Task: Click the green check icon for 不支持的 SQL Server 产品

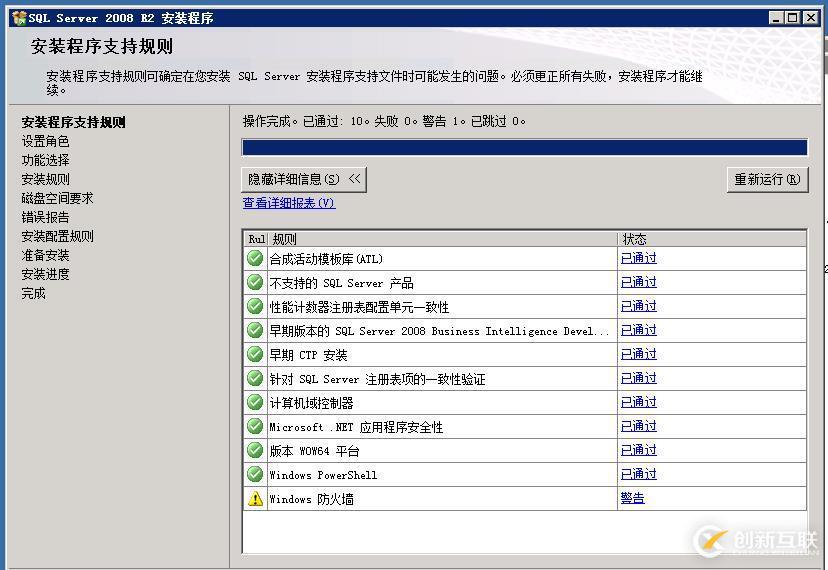Action: coord(255,282)
